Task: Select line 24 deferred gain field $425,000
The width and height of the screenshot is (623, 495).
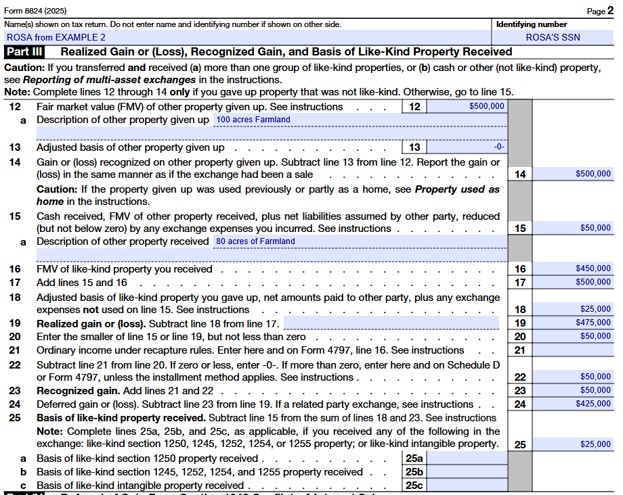Action: [x=573, y=404]
